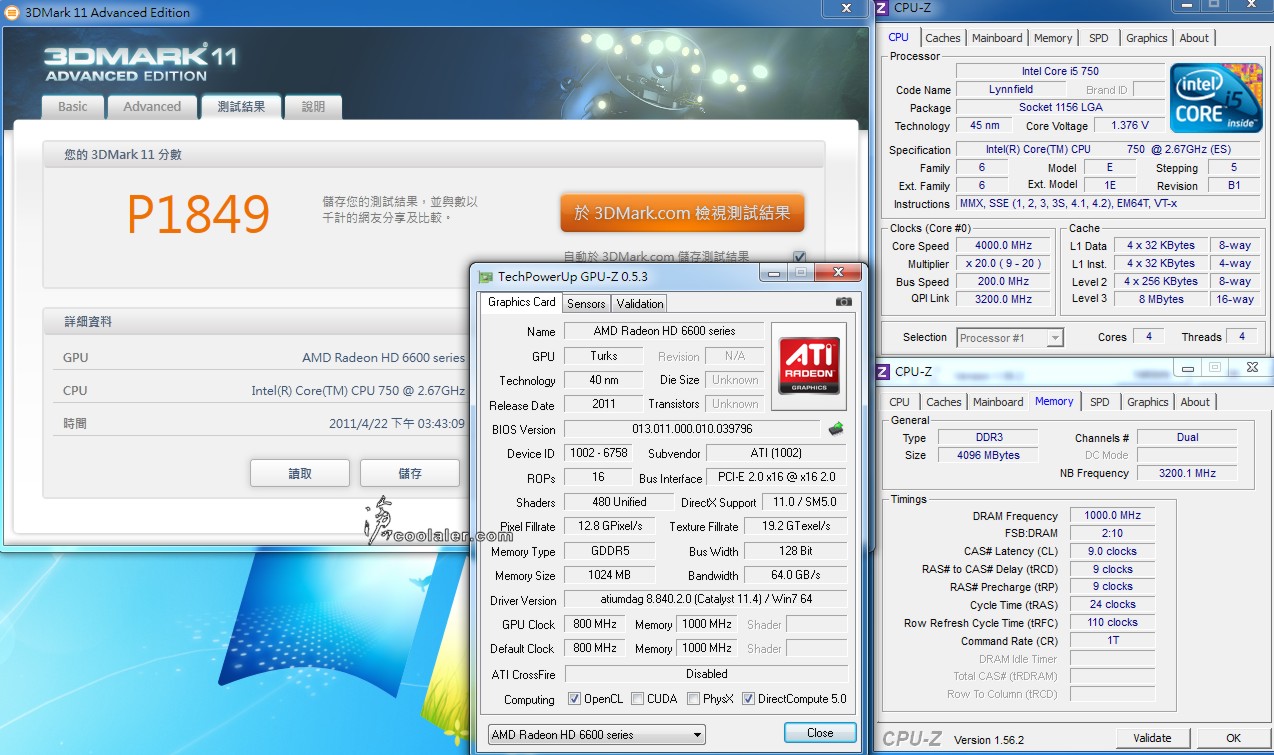Click the Driver Version field in GPU-Z
Viewport: 1274px width, 755px height.
705,600
